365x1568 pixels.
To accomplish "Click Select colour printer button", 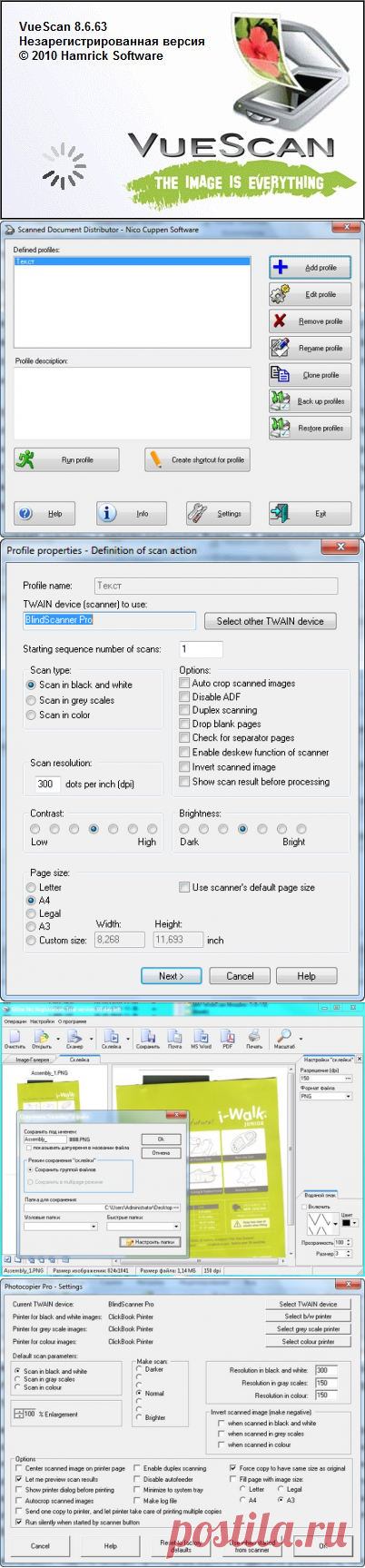I will click(308, 1341).
